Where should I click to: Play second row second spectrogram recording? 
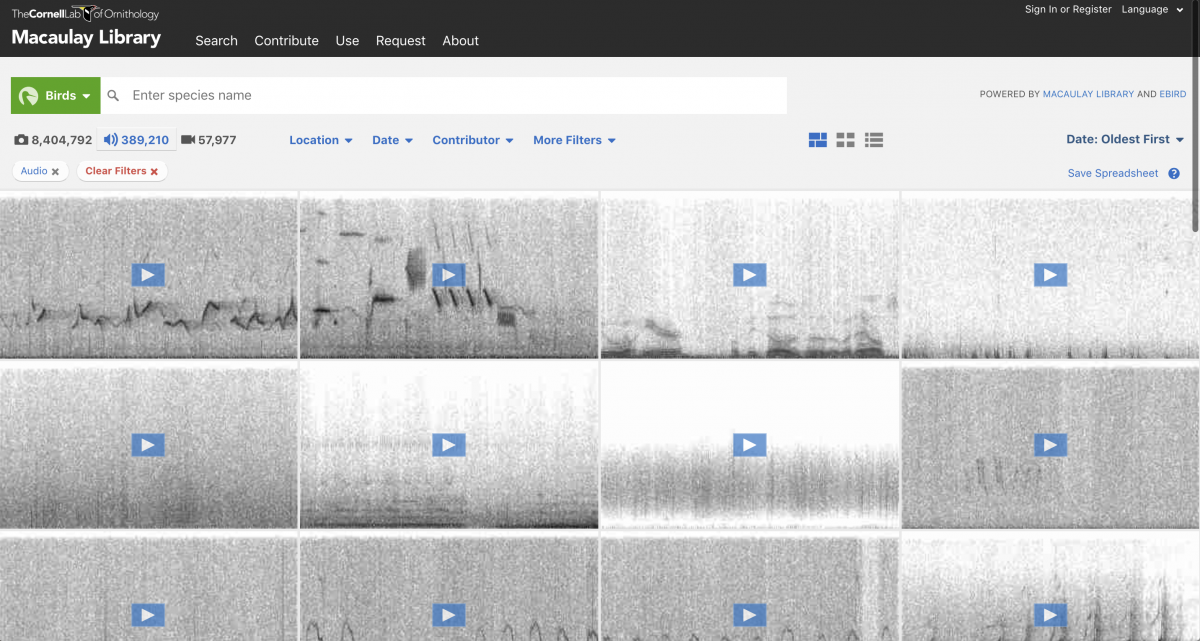(x=449, y=445)
